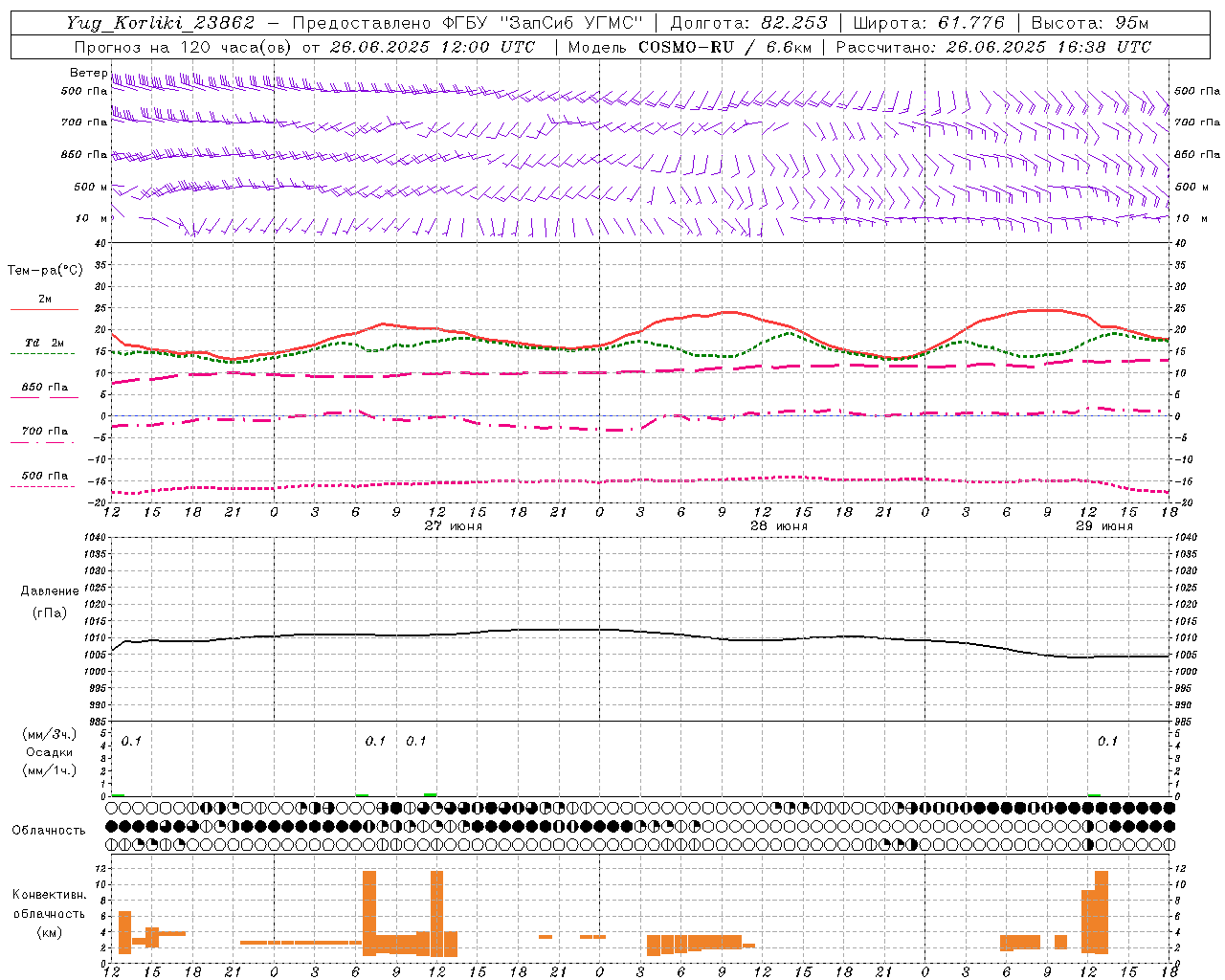Click the Тем-ра(°C) panel label
This screenshot has height=980, width=1225.
coord(45,271)
